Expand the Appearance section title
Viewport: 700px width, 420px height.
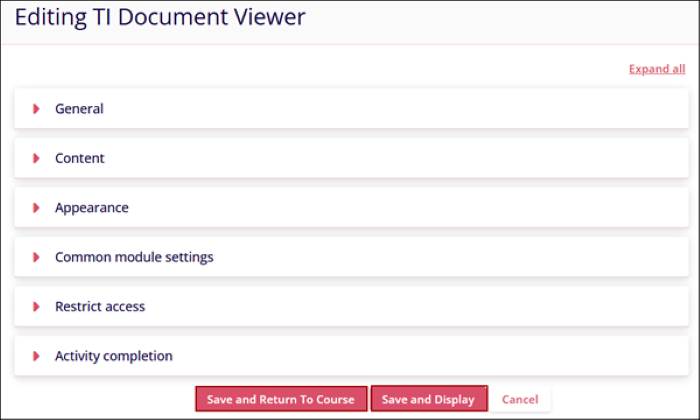92,208
